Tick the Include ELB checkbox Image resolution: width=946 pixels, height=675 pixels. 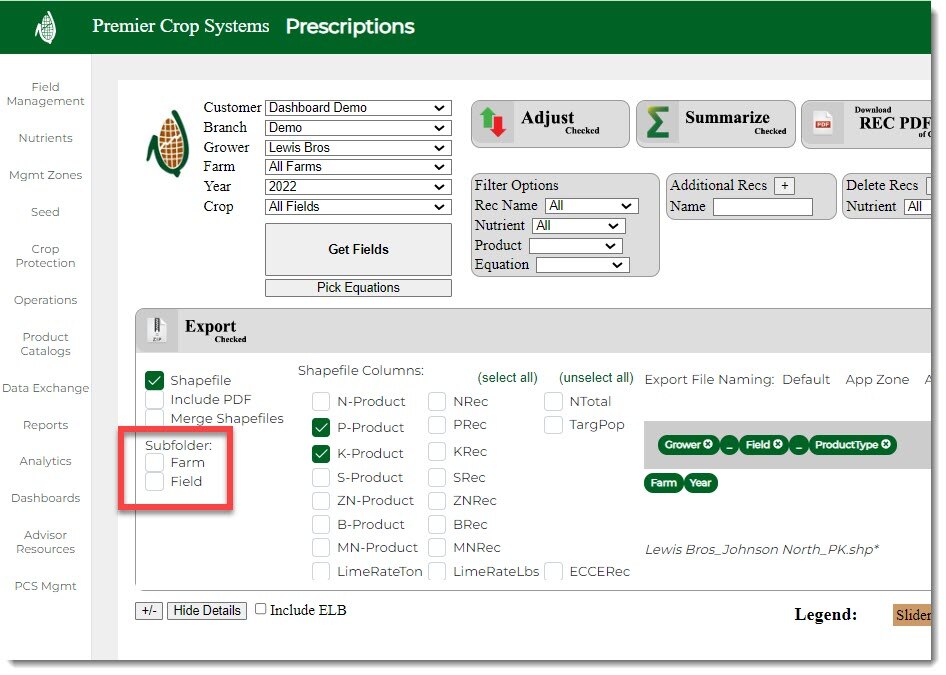261,609
